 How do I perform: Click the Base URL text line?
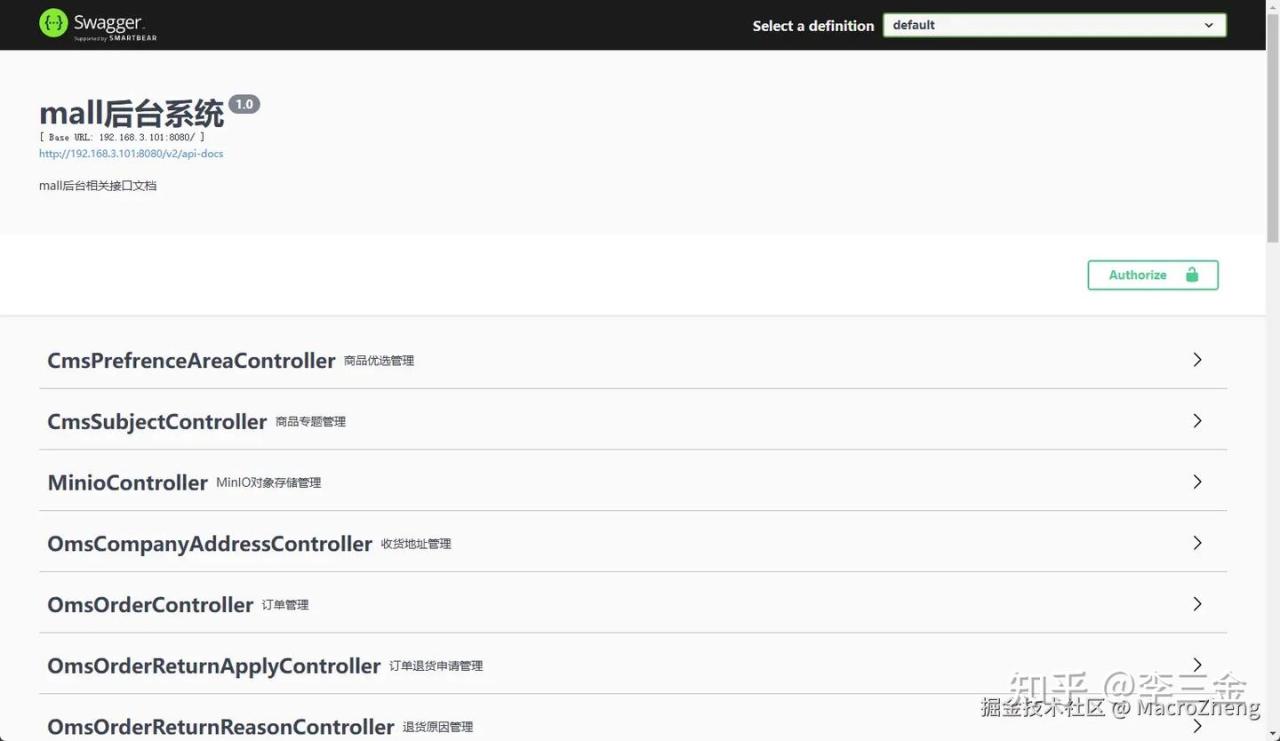(122, 137)
